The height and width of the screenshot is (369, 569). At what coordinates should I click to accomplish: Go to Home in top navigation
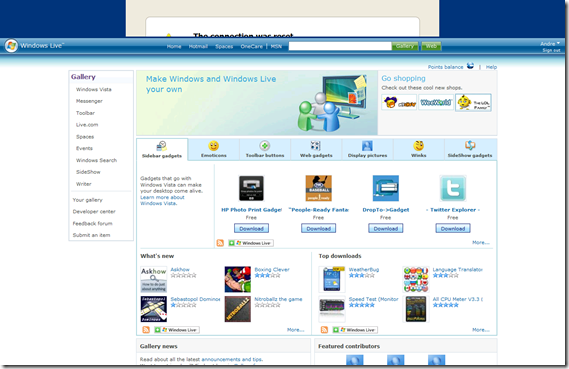click(174, 46)
